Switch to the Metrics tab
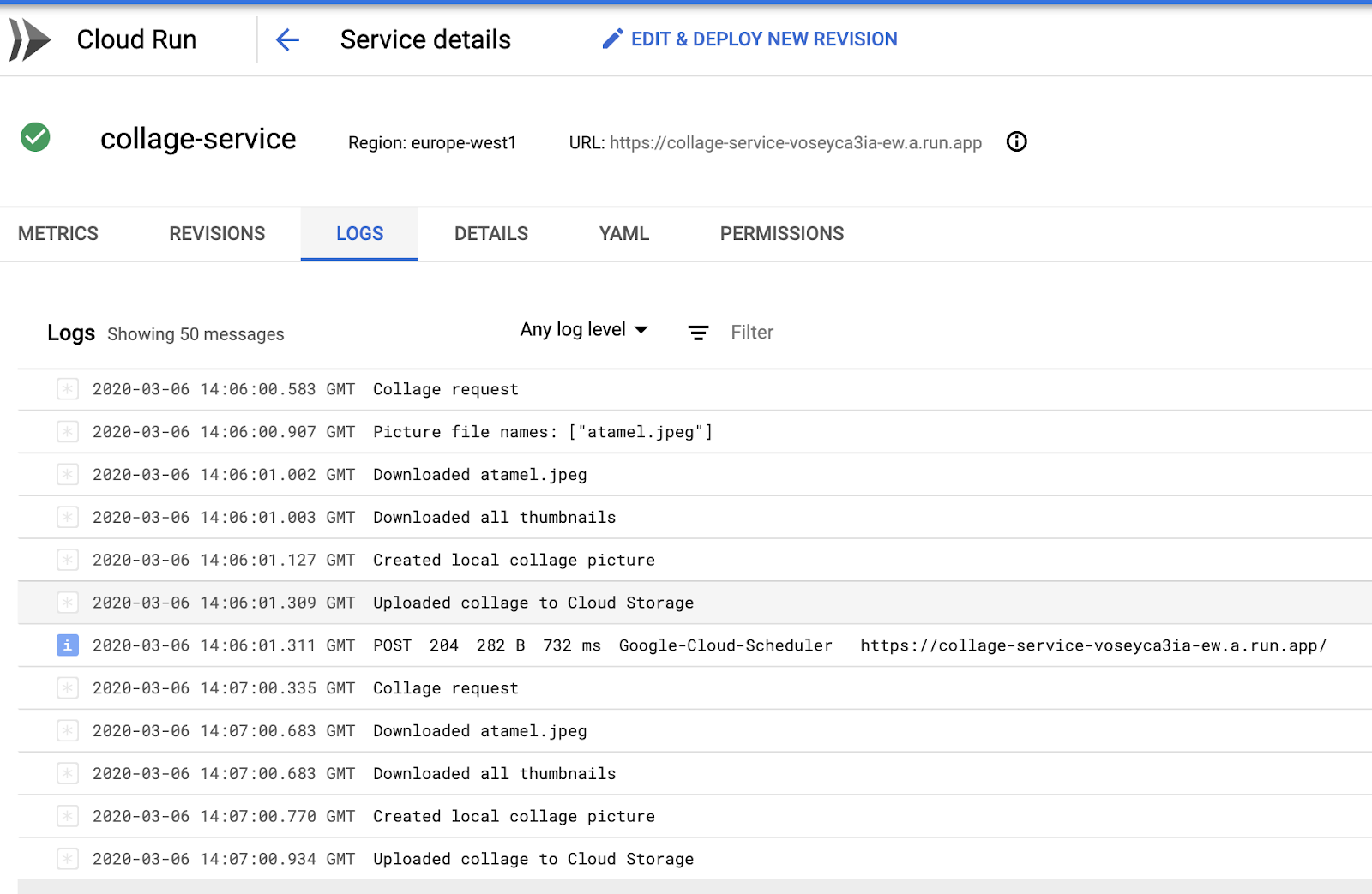This screenshot has width=1372, height=894. pyautogui.click(x=58, y=234)
